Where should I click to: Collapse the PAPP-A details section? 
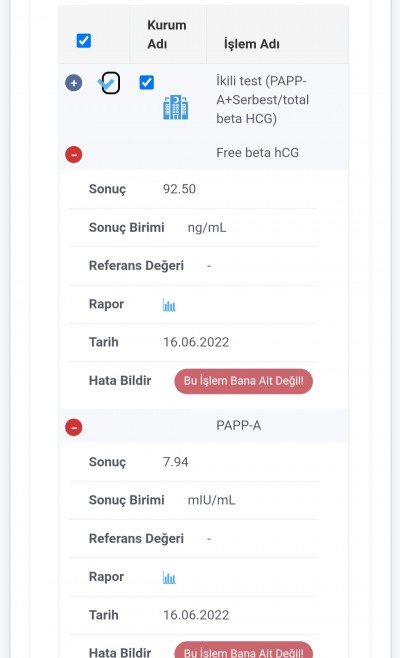[x=73, y=427]
